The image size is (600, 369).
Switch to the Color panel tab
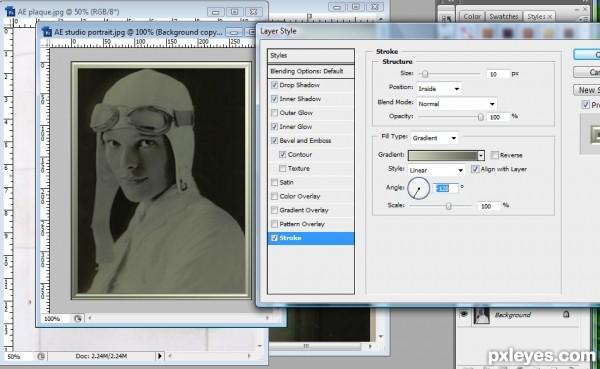tap(472, 16)
